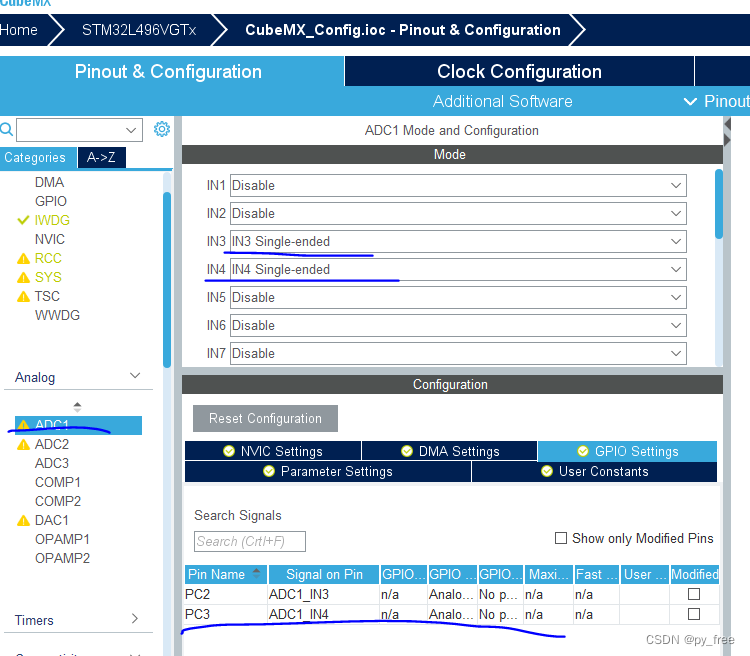
Task: Click CubeMX_Config.ioc breadcrumb
Action: click(x=403, y=30)
